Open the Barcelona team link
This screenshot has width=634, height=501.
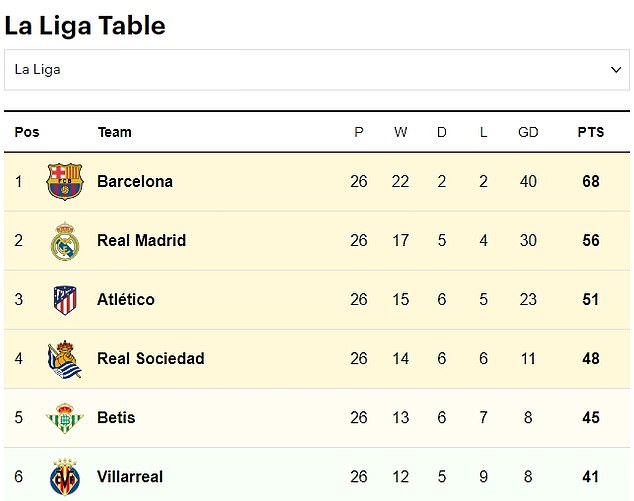(135, 182)
